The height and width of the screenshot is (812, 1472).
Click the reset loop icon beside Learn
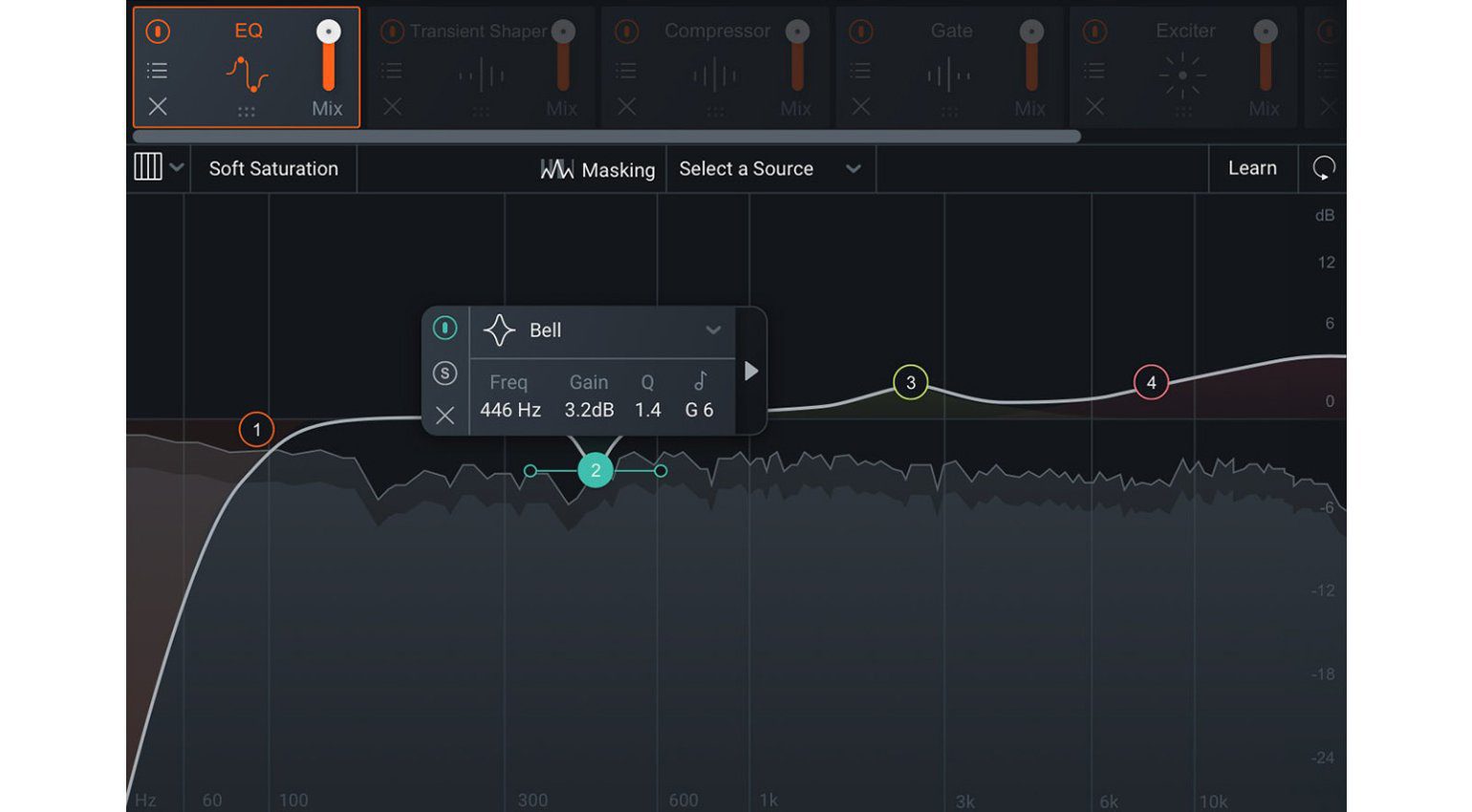tap(1323, 168)
